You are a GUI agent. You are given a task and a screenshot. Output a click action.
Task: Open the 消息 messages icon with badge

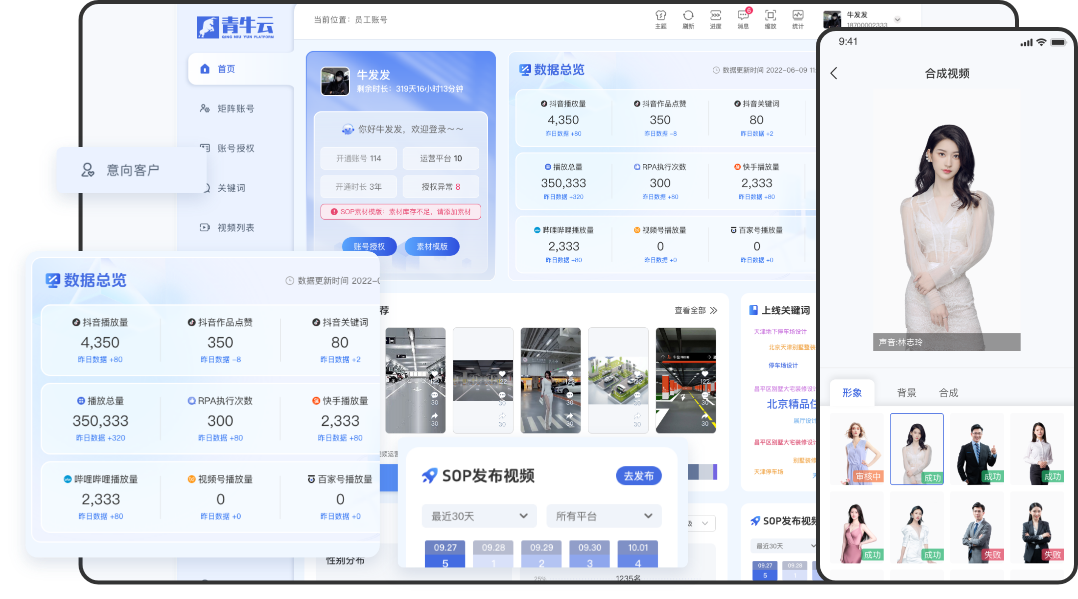coord(743,18)
